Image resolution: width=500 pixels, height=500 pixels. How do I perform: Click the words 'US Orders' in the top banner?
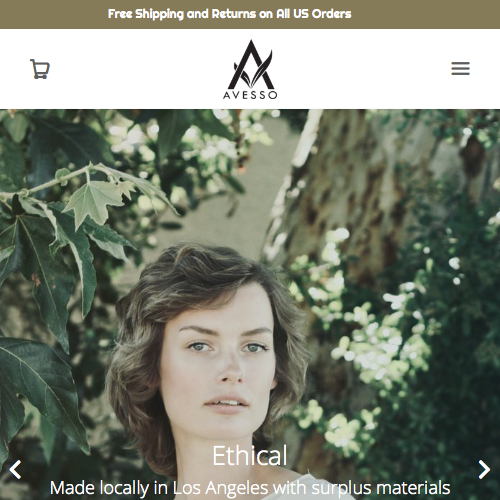coord(322,14)
